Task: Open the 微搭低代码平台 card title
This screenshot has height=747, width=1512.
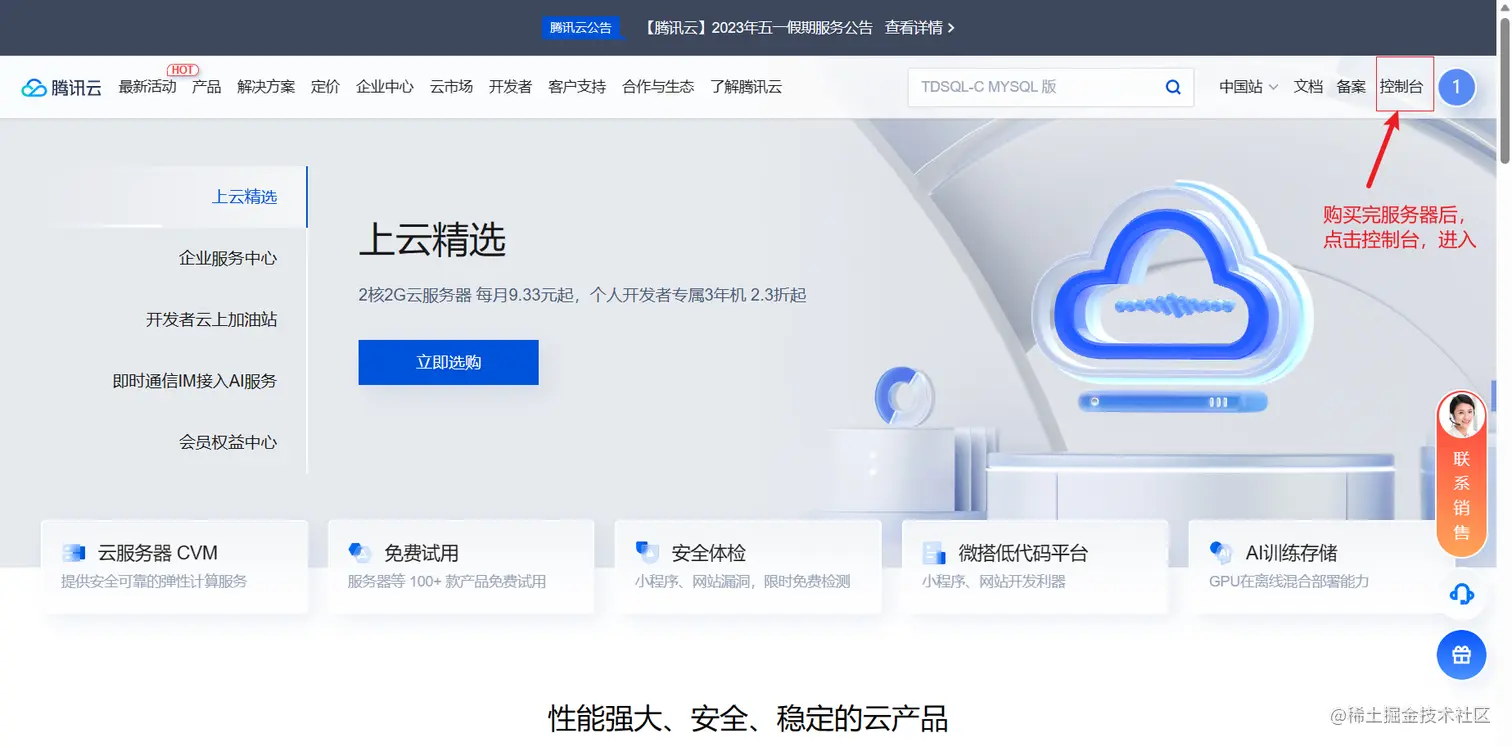Action: pos(1023,553)
